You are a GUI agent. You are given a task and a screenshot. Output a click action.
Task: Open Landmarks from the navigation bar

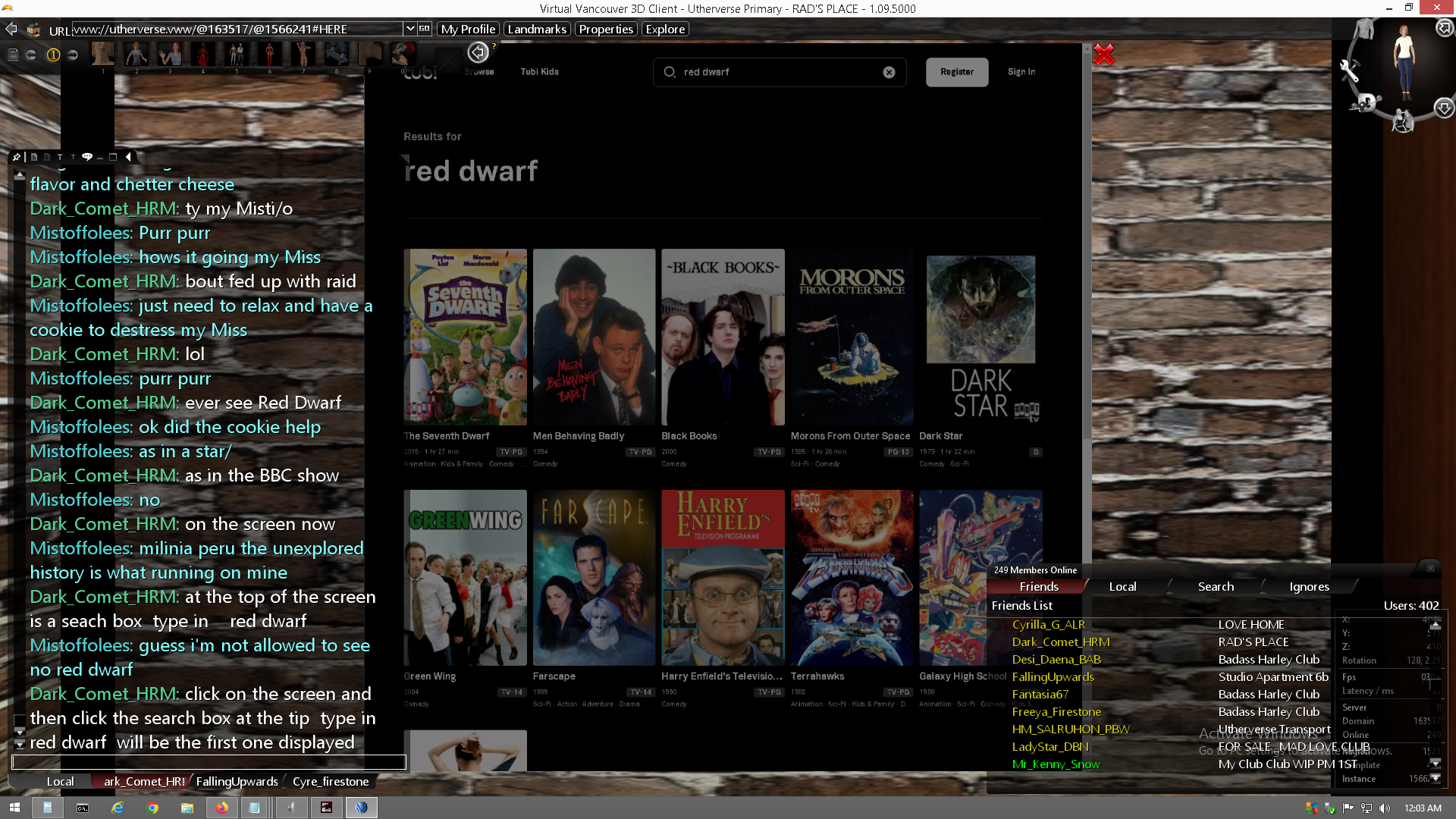(x=536, y=29)
